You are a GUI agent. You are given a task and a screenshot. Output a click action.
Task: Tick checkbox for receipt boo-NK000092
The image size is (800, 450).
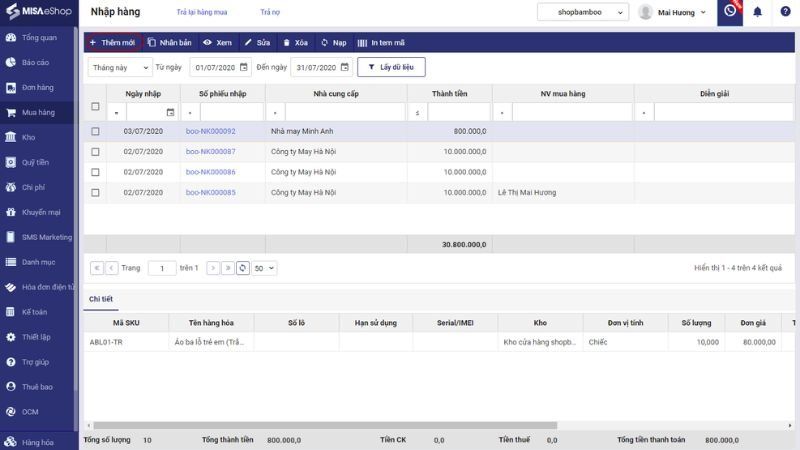(x=95, y=131)
